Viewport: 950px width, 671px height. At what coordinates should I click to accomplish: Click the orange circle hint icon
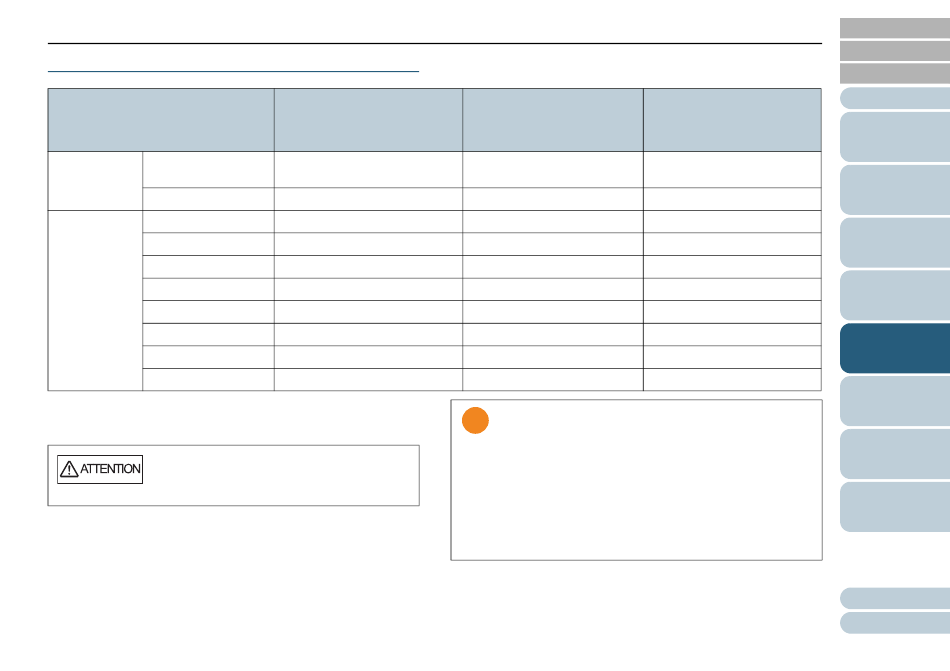(475, 421)
